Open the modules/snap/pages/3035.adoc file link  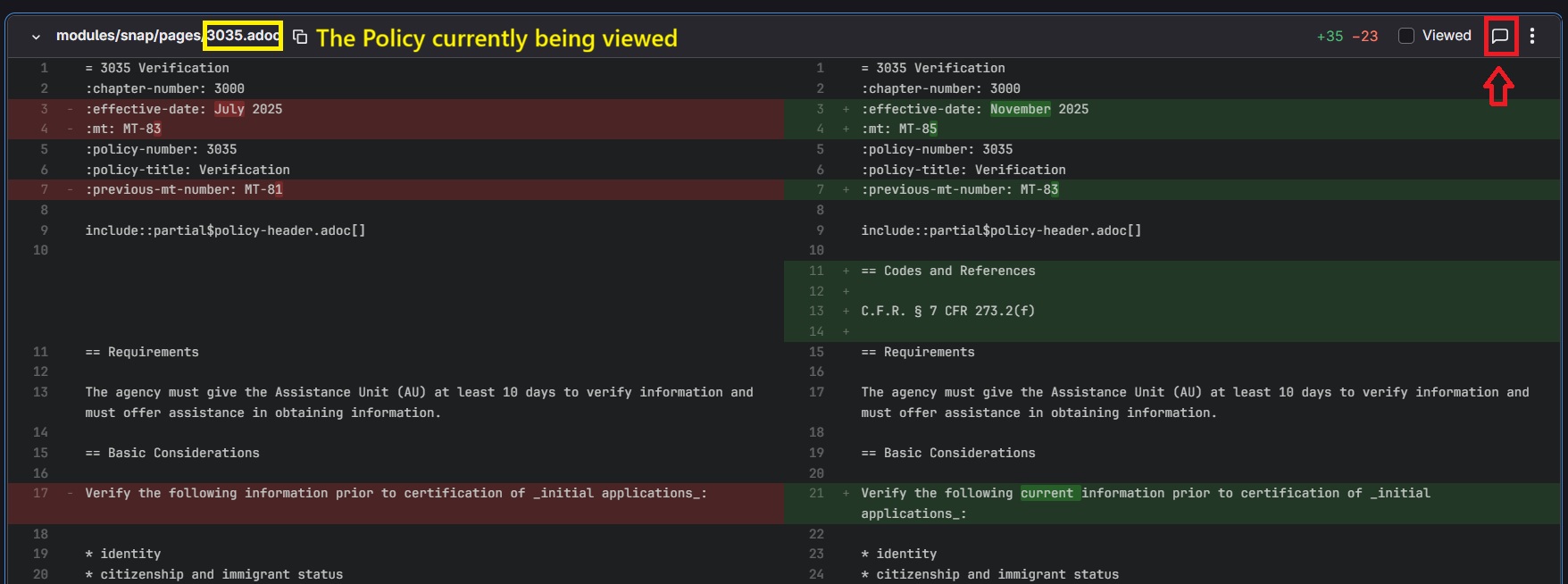(168, 36)
